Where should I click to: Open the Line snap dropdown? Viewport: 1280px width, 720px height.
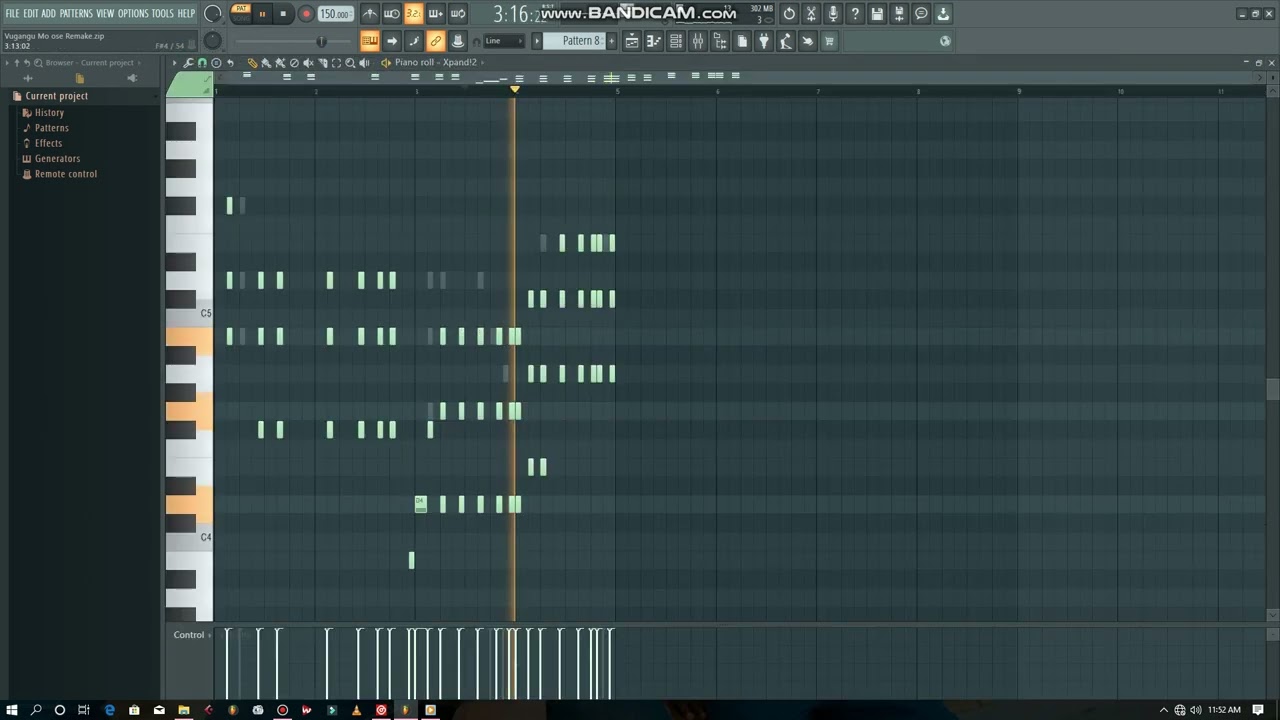(x=503, y=41)
